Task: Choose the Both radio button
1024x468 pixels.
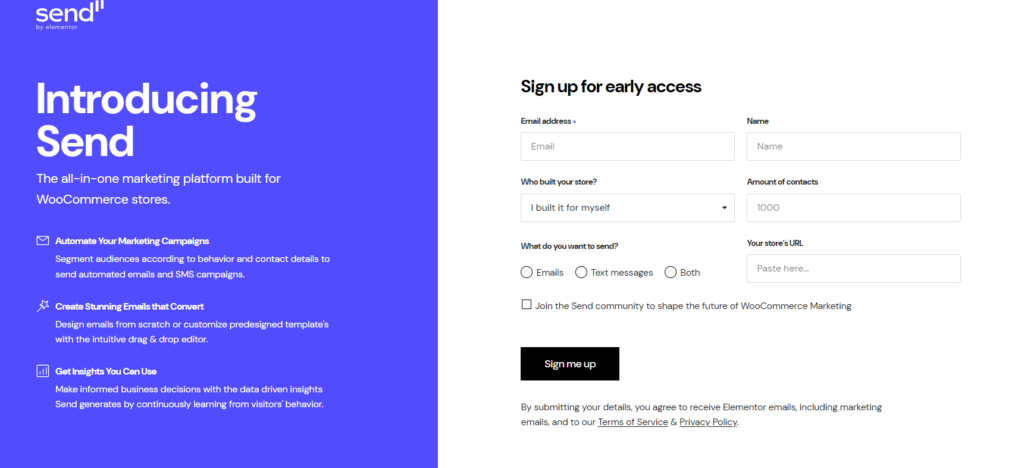Action: (x=670, y=272)
